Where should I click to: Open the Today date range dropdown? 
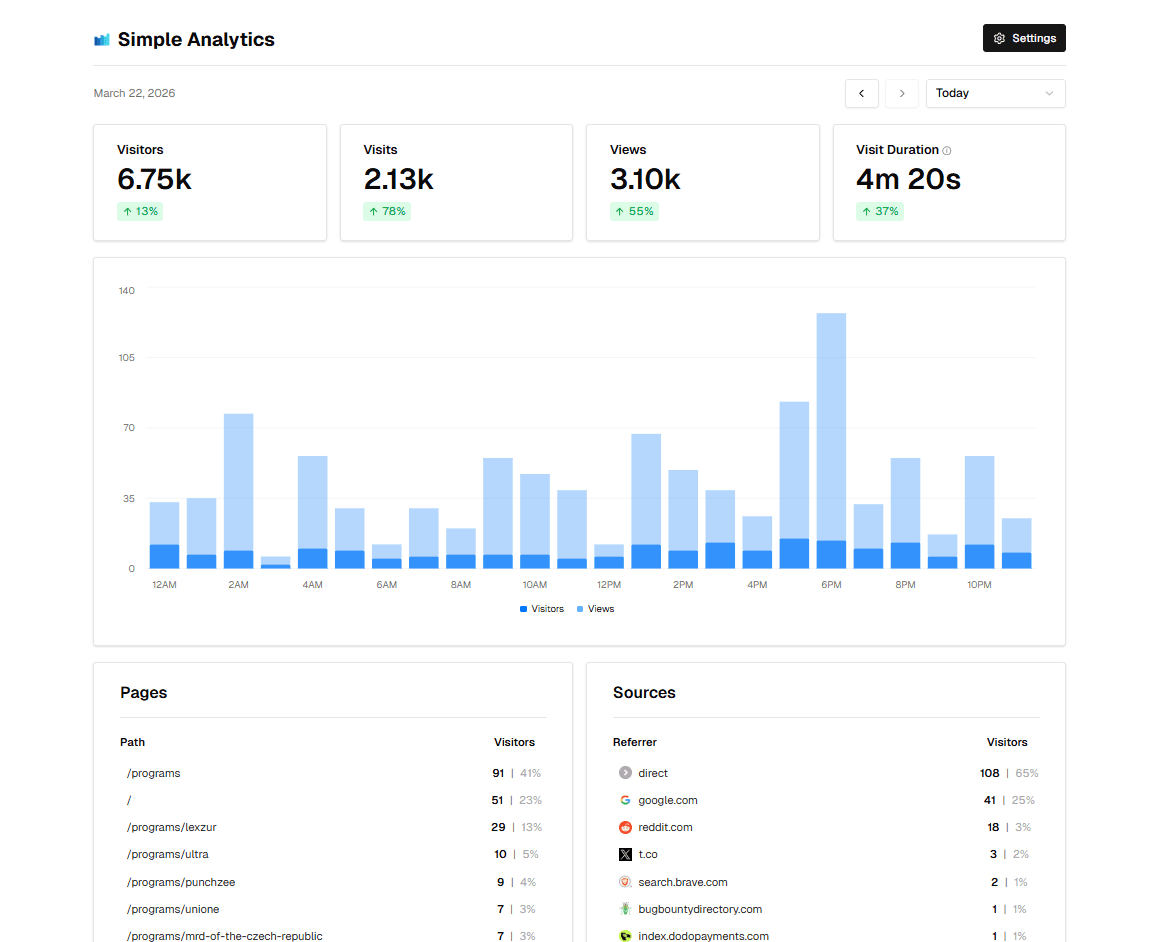pyautogui.click(x=995, y=93)
